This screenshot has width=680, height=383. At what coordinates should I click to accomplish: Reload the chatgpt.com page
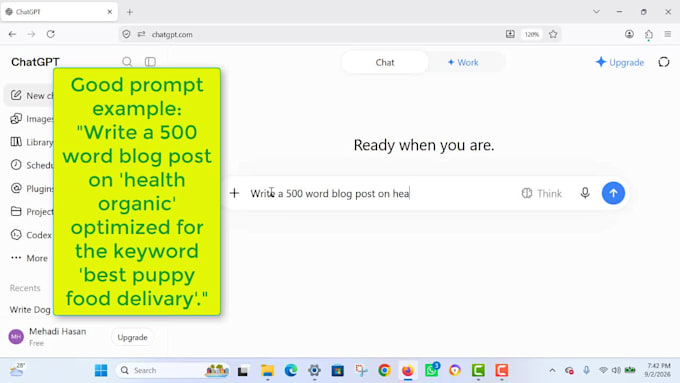[x=51, y=34]
